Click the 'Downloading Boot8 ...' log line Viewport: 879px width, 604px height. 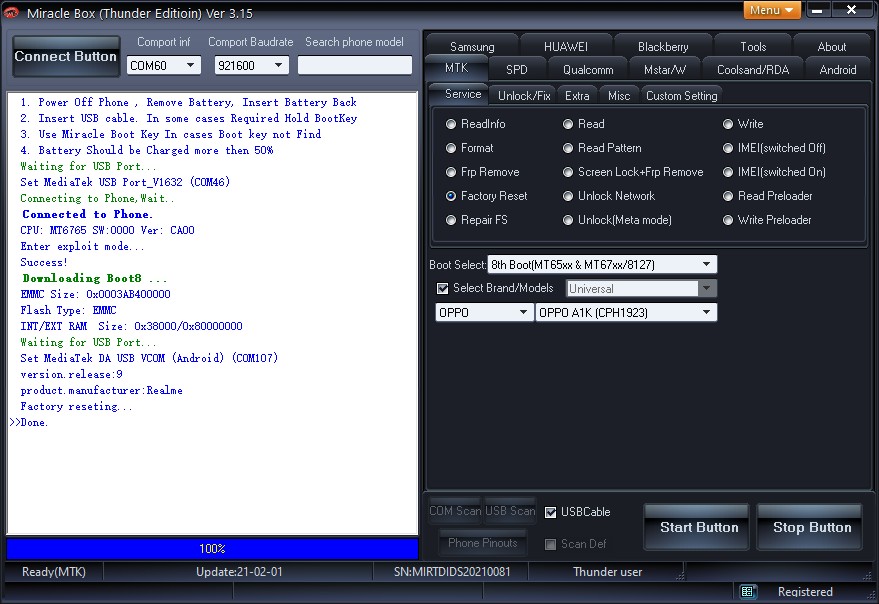pyautogui.click(x=94, y=278)
